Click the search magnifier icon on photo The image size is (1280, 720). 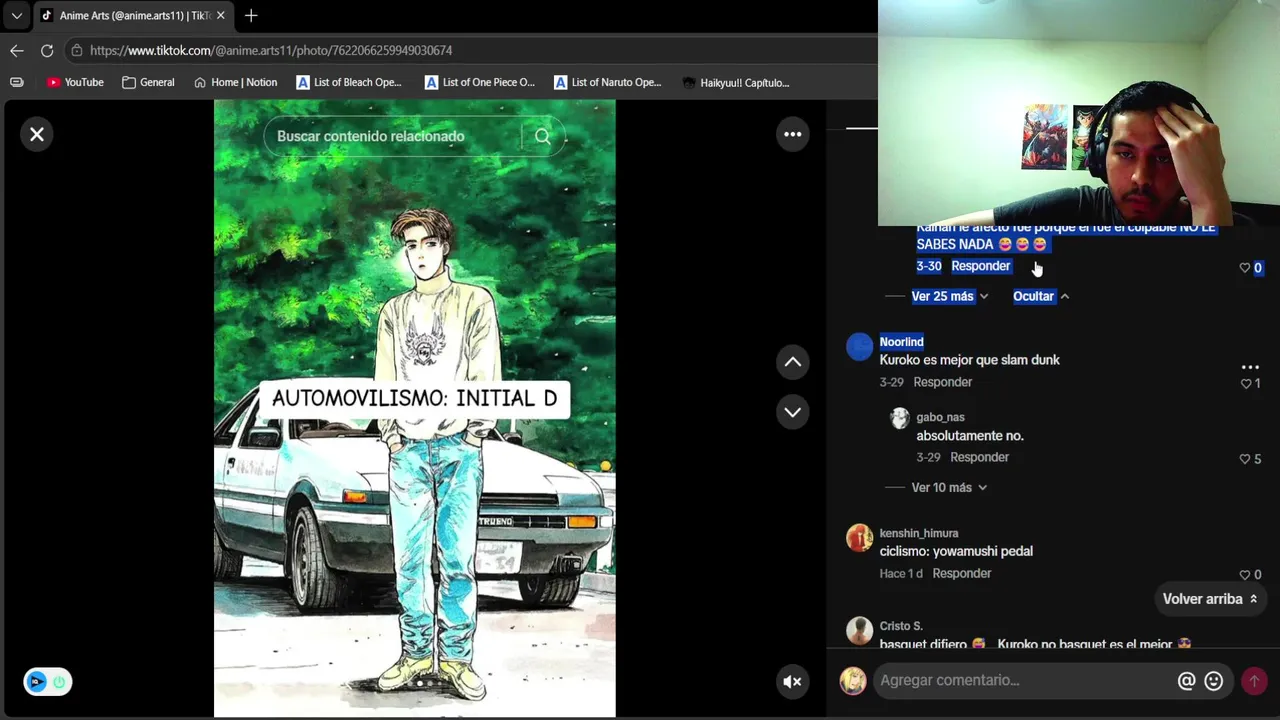pyautogui.click(x=543, y=136)
